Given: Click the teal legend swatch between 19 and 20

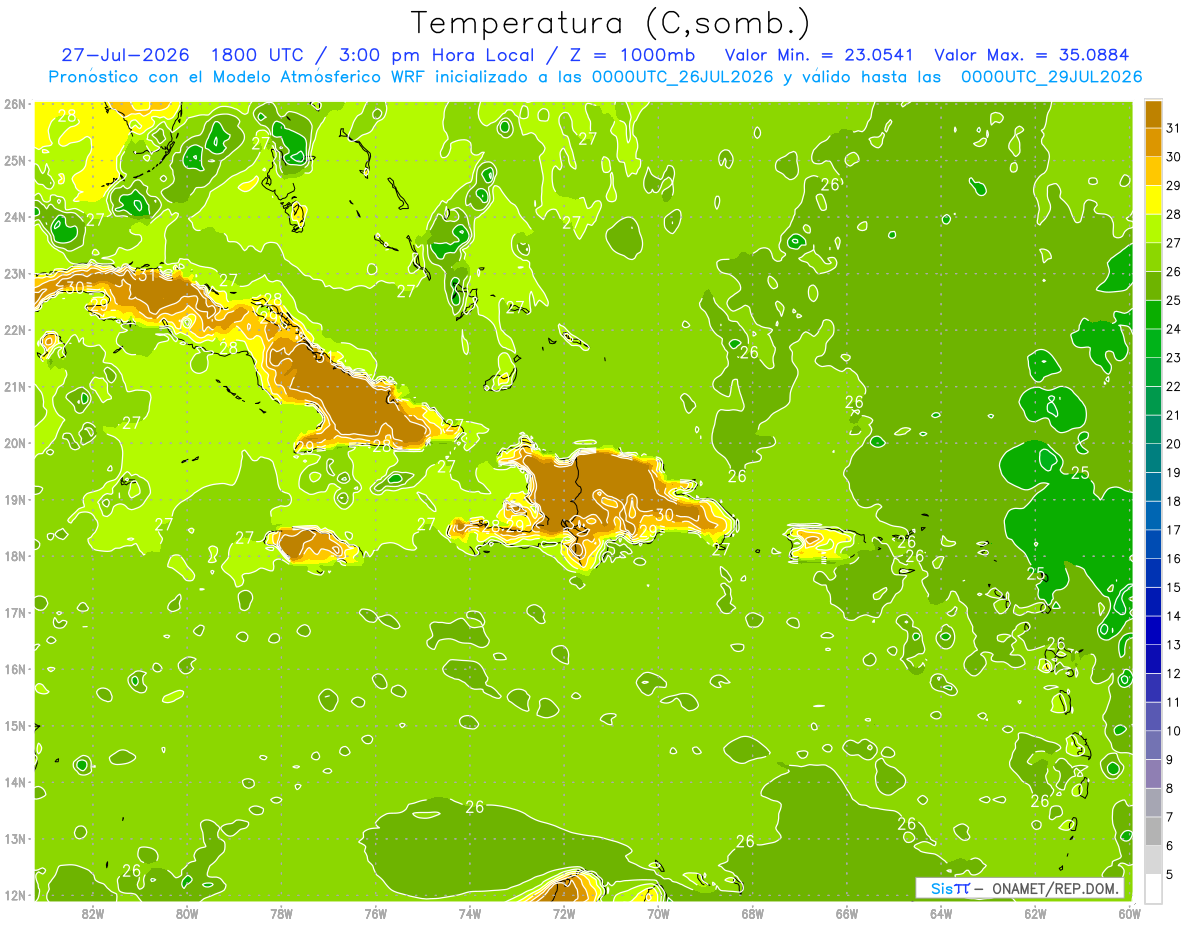Looking at the screenshot, I should [x=1153, y=458].
